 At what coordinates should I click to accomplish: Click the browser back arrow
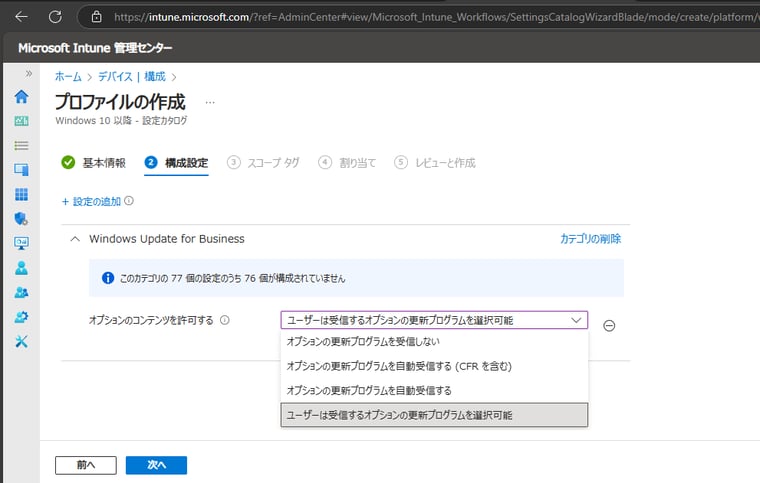(x=21, y=17)
